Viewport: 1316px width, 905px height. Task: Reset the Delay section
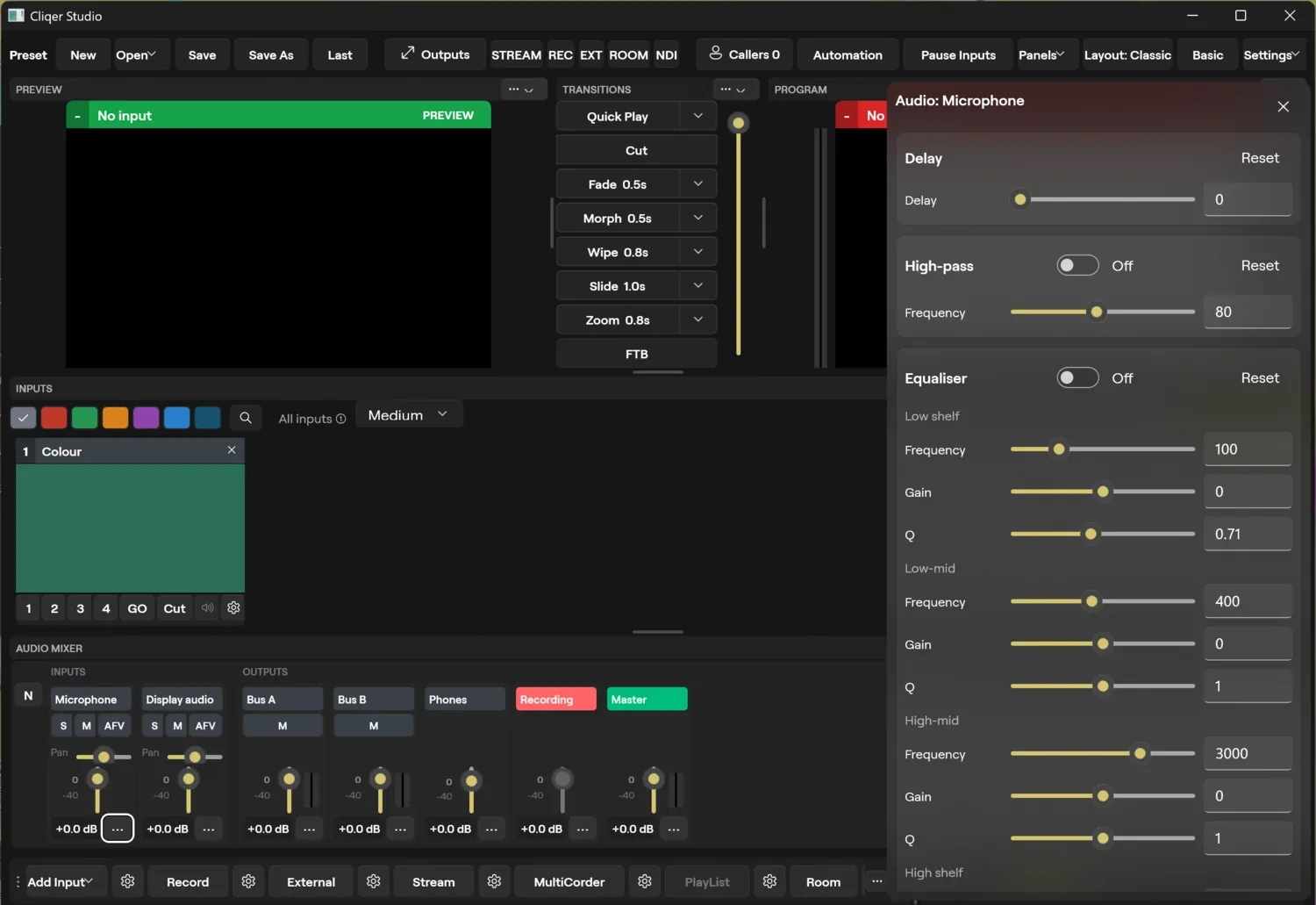click(x=1260, y=158)
